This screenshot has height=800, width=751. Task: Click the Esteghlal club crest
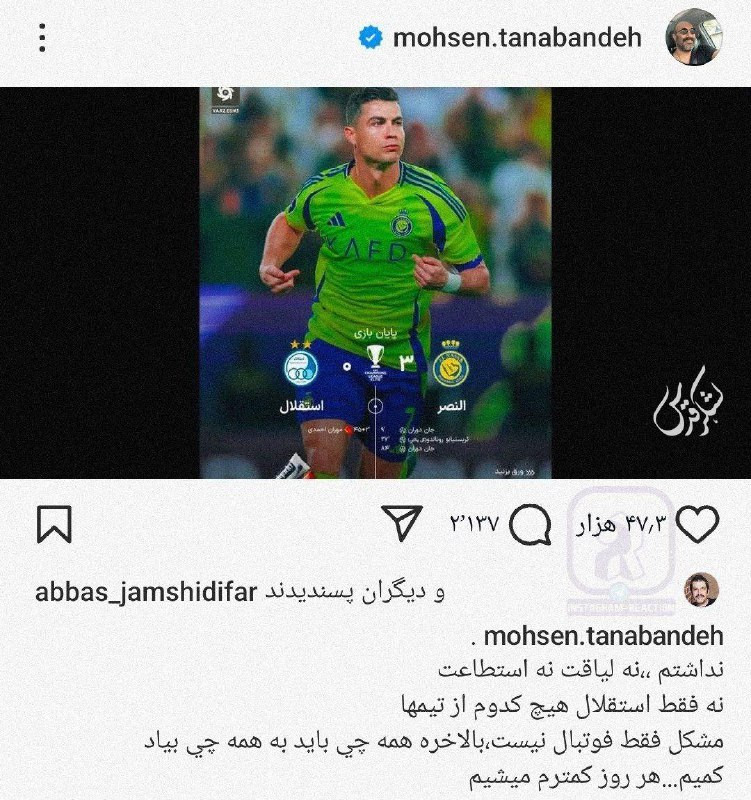(x=301, y=366)
